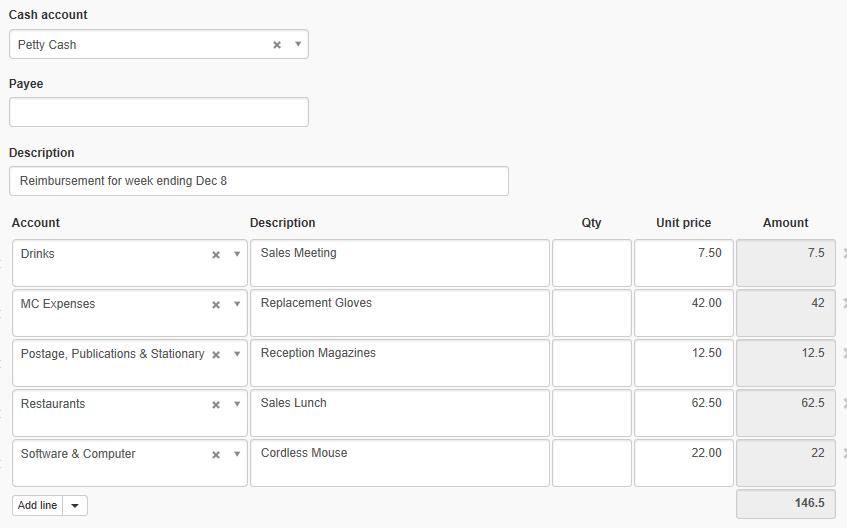
Task: Clear the Postage, Publications & Stationary account
Action: [216, 355]
